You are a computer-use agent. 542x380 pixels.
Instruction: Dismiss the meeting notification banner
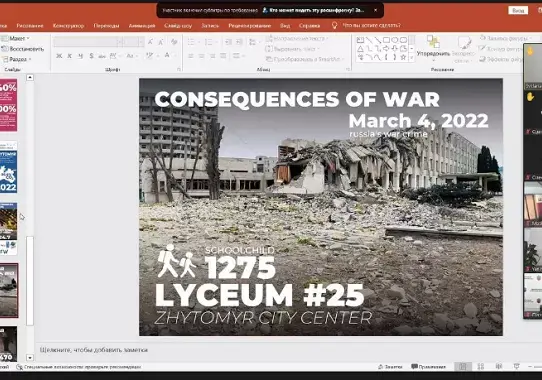tap(376, 10)
